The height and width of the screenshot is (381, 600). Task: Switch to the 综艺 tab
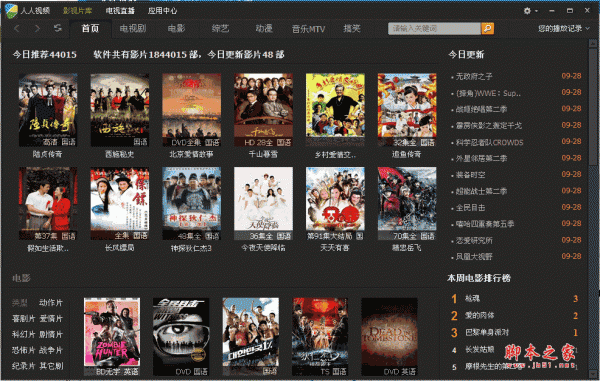220,29
